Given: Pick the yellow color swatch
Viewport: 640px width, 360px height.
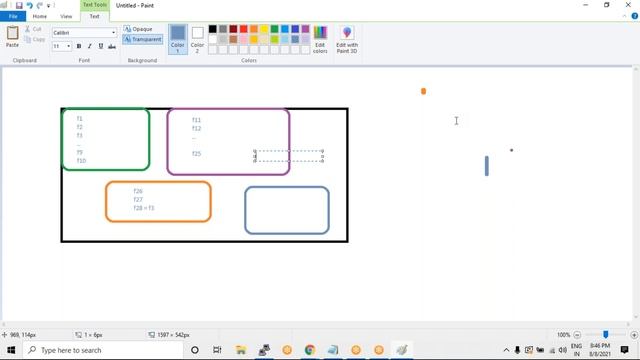Looking at the screenshot, I should (264, 29).
